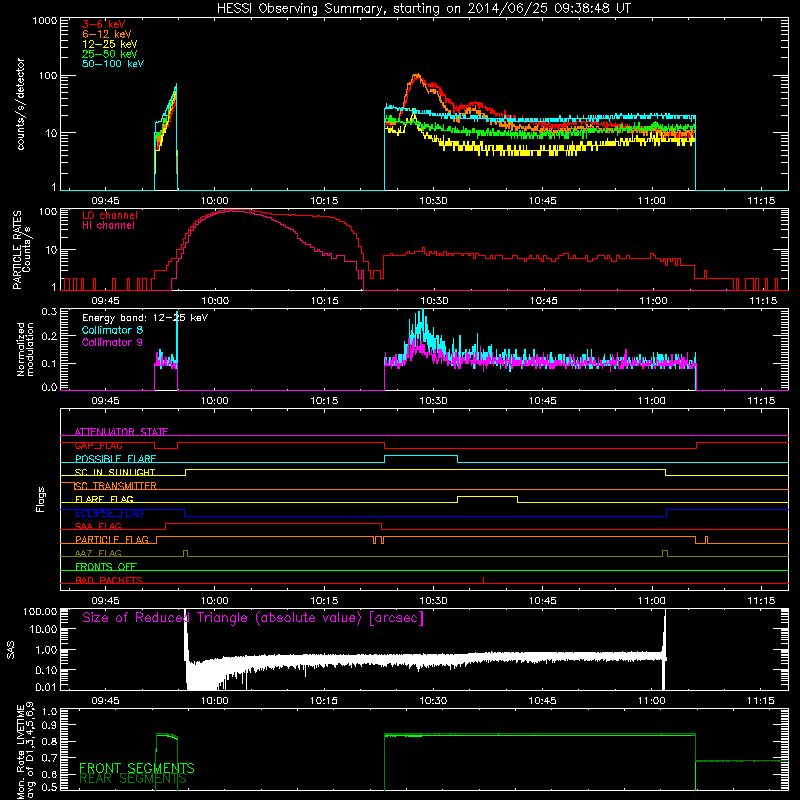This screenshot has height=800, width=800.
Task: Click the 10:30 label under counts panel
Action: pyautogui.click(x=433, y=201)
